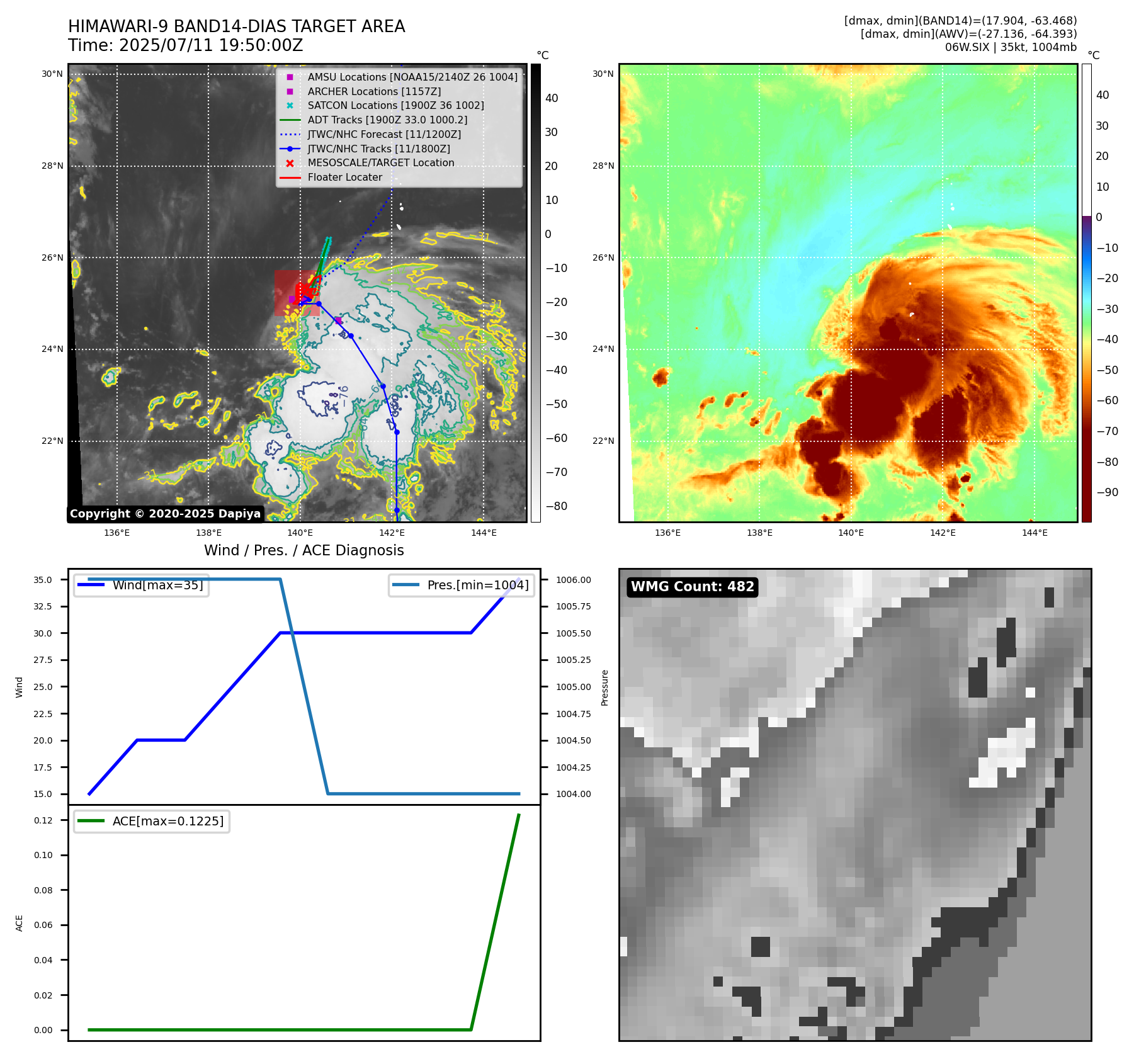This screenshot has height=1064, width=1134.
Task: Select the JTWC/NHC Forecast [11/1200Z] text
Action: 384,135
